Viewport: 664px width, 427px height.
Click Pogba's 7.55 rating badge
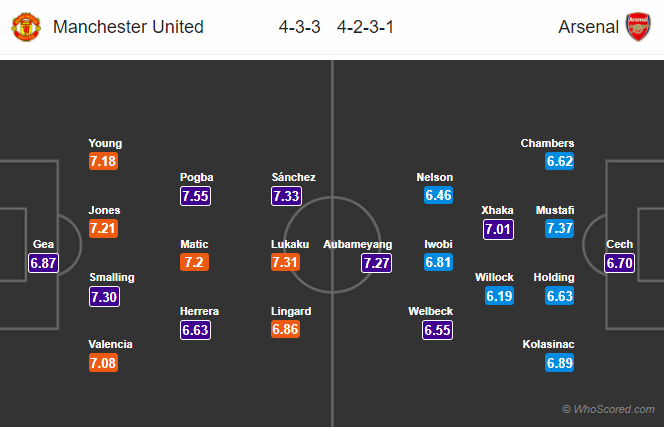[196, 196]
